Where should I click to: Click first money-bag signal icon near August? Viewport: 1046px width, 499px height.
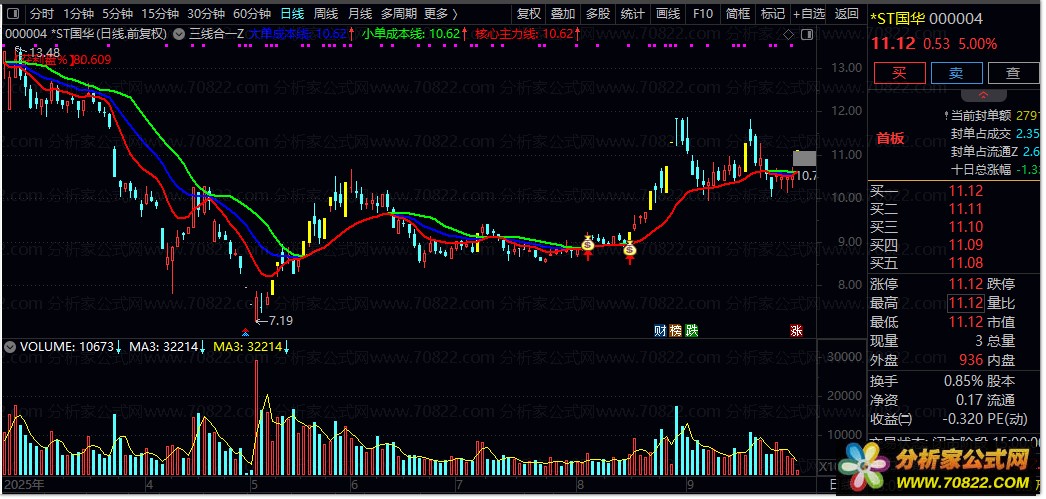pos(588,245)
